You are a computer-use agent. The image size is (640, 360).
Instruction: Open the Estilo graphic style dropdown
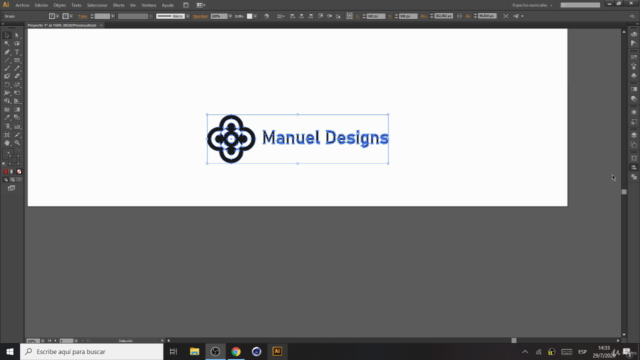click(255, 16)
